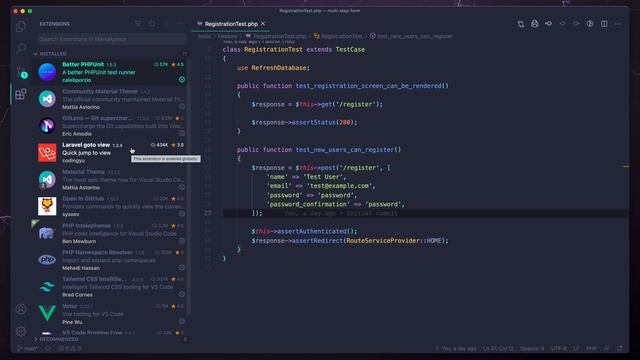The image size is (640, 360).
Task: Manage GitLens via its gear icon
Action: [x=182, y=133]
